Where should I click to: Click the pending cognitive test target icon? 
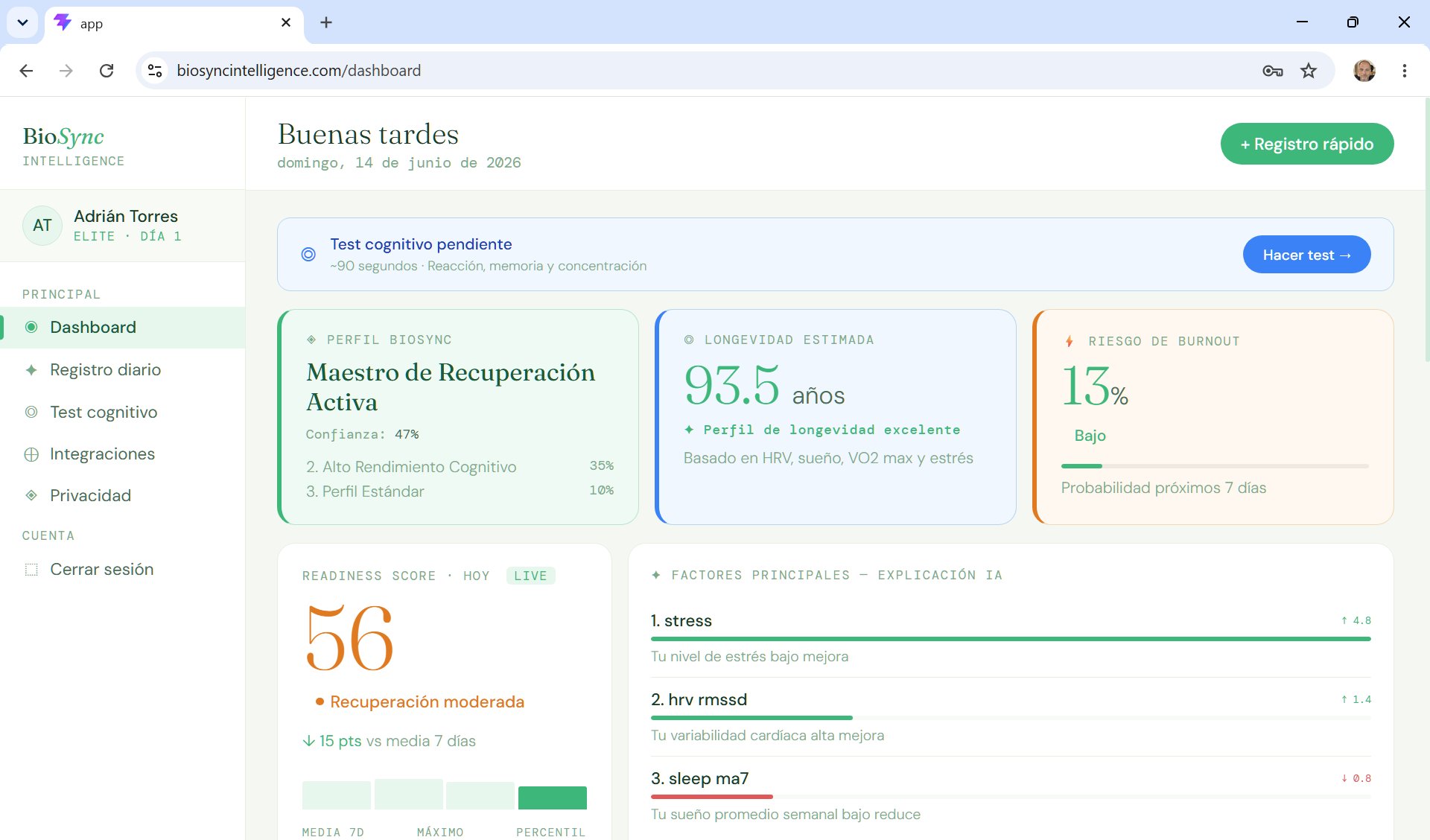(308, 254)
